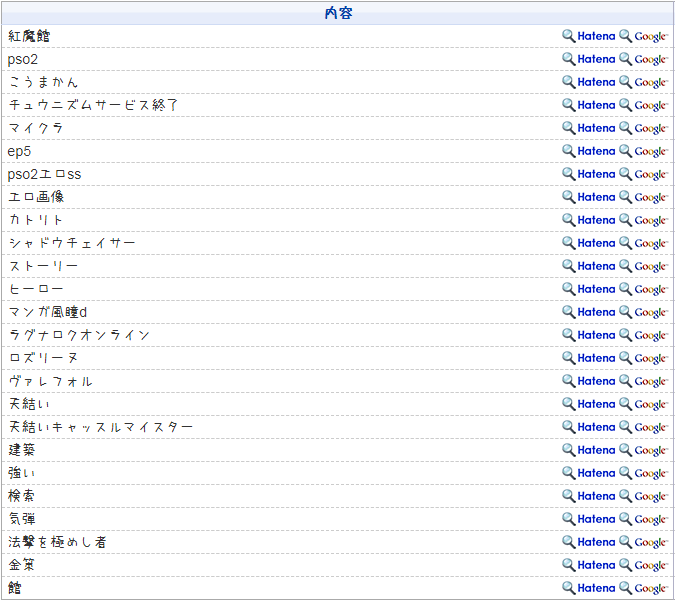Click Hatena icon in ロズリーヌ row
Image resolution: width=675 pixels, height=602 pixels.
pos(589,358)
